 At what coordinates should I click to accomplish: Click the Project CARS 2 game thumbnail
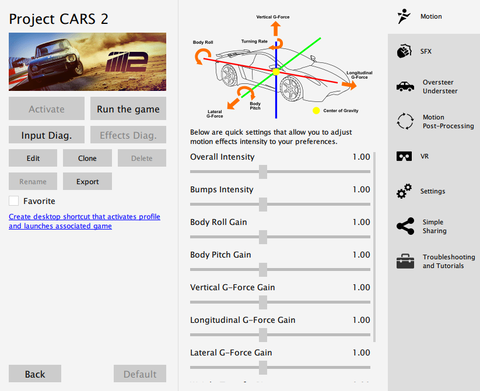coord(87,62)
